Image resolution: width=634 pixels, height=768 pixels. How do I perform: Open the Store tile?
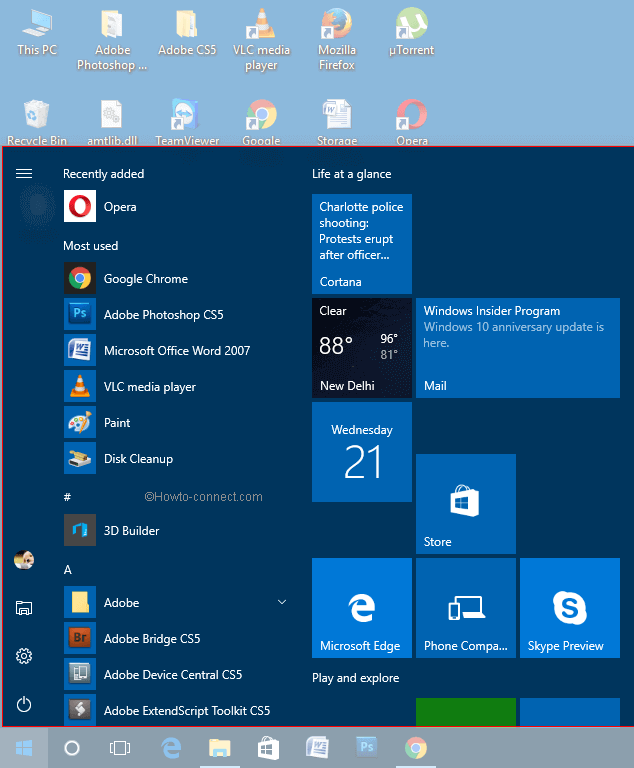[x=466, y=504]
